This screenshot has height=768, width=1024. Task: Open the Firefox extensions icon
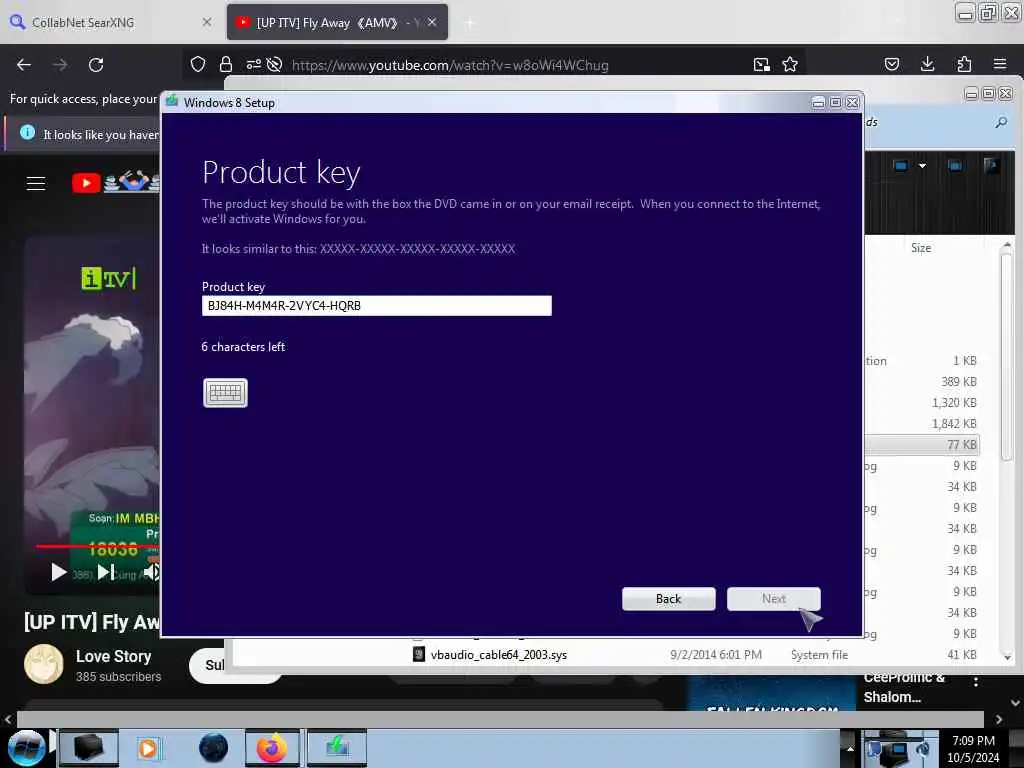(964, 64)
